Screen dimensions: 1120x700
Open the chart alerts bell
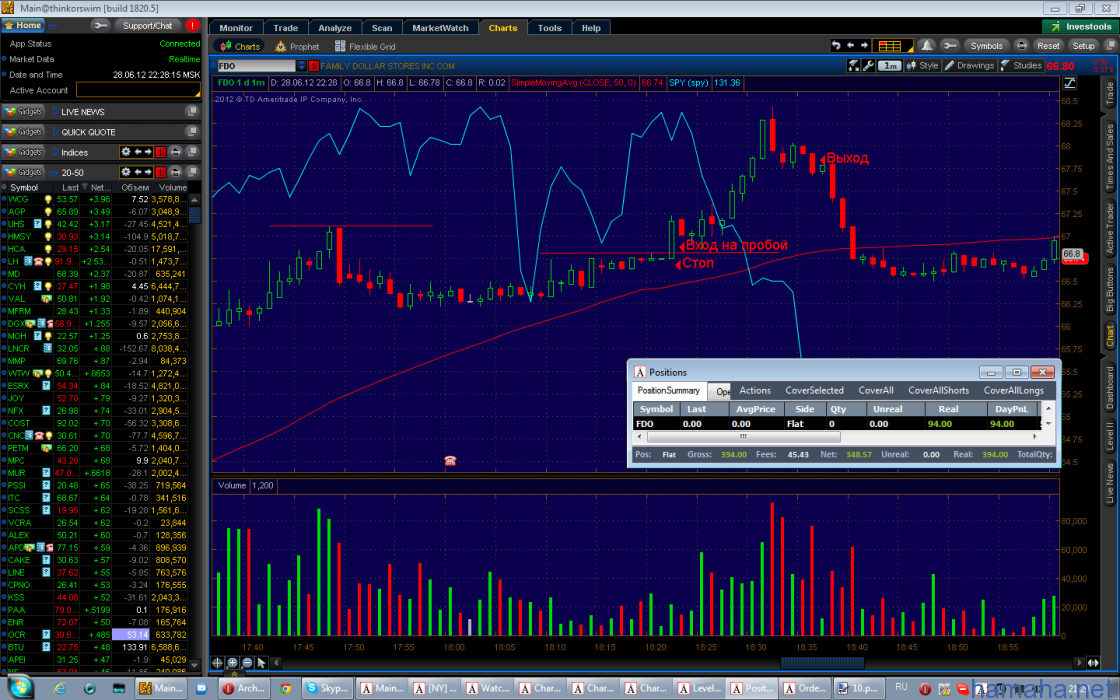pos(926,46)
